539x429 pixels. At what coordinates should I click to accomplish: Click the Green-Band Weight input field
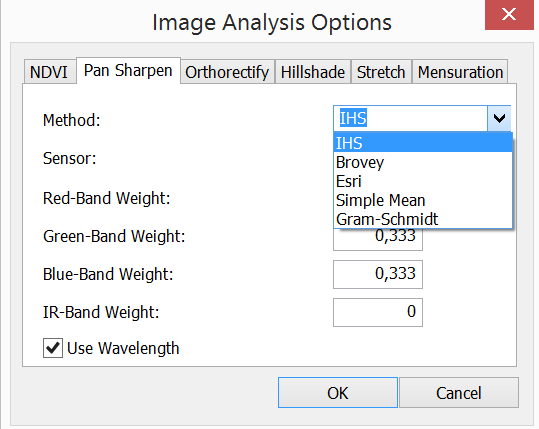[378, 239]
